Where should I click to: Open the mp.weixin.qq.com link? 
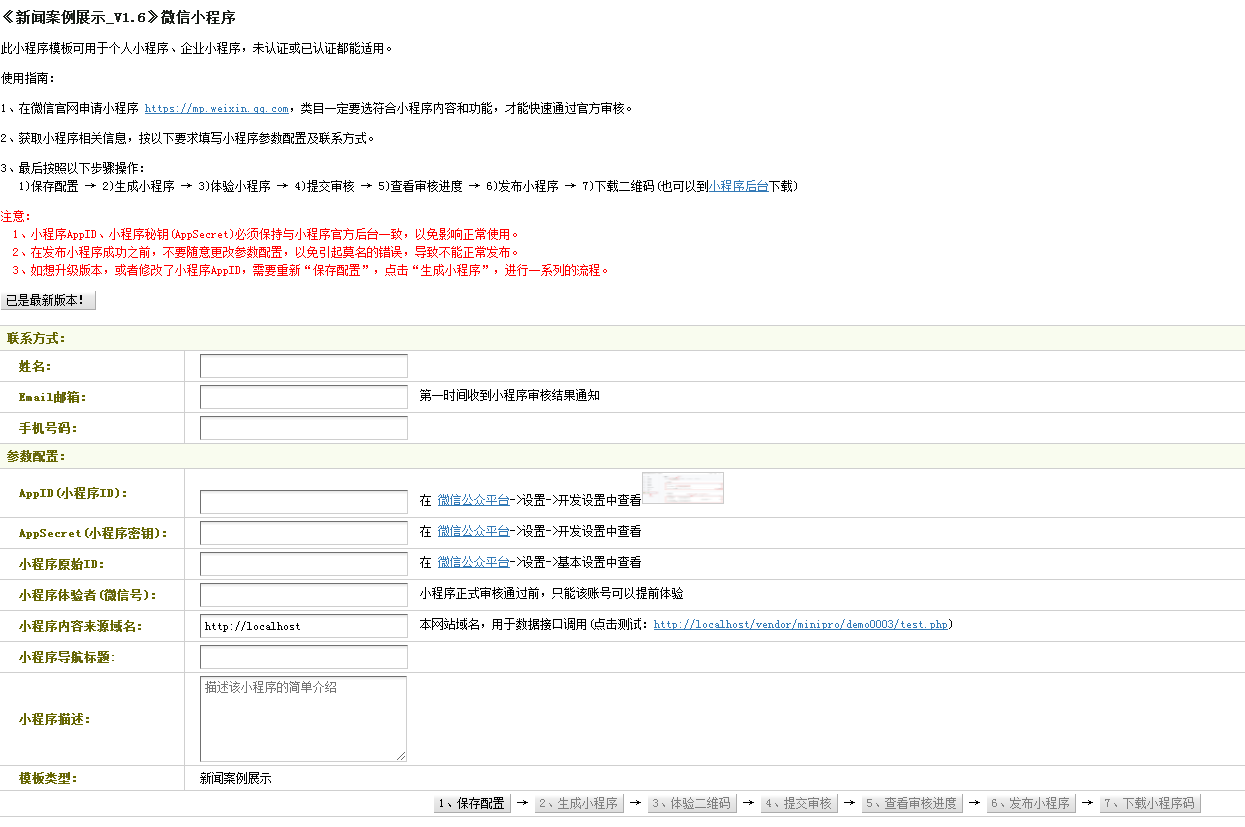pos(217,109)
